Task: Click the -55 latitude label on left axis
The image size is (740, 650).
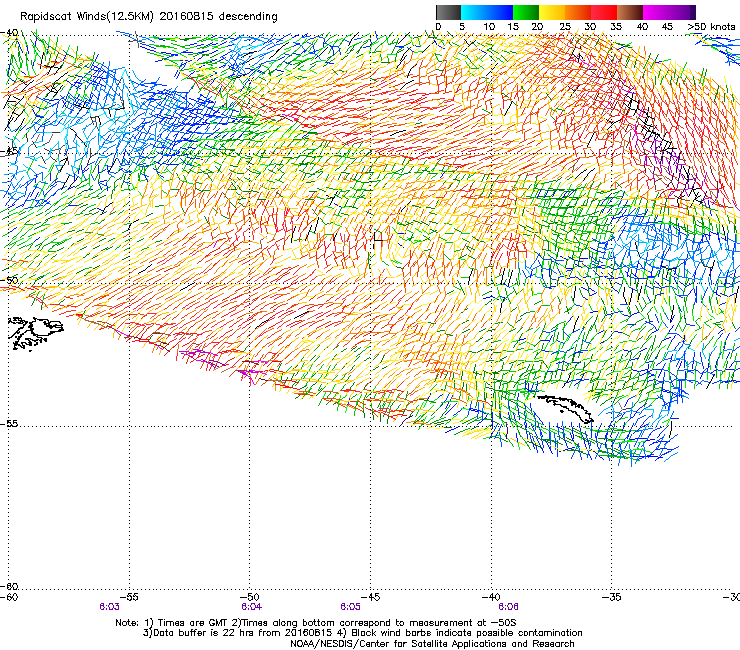Action: click(x=9, y=424)
